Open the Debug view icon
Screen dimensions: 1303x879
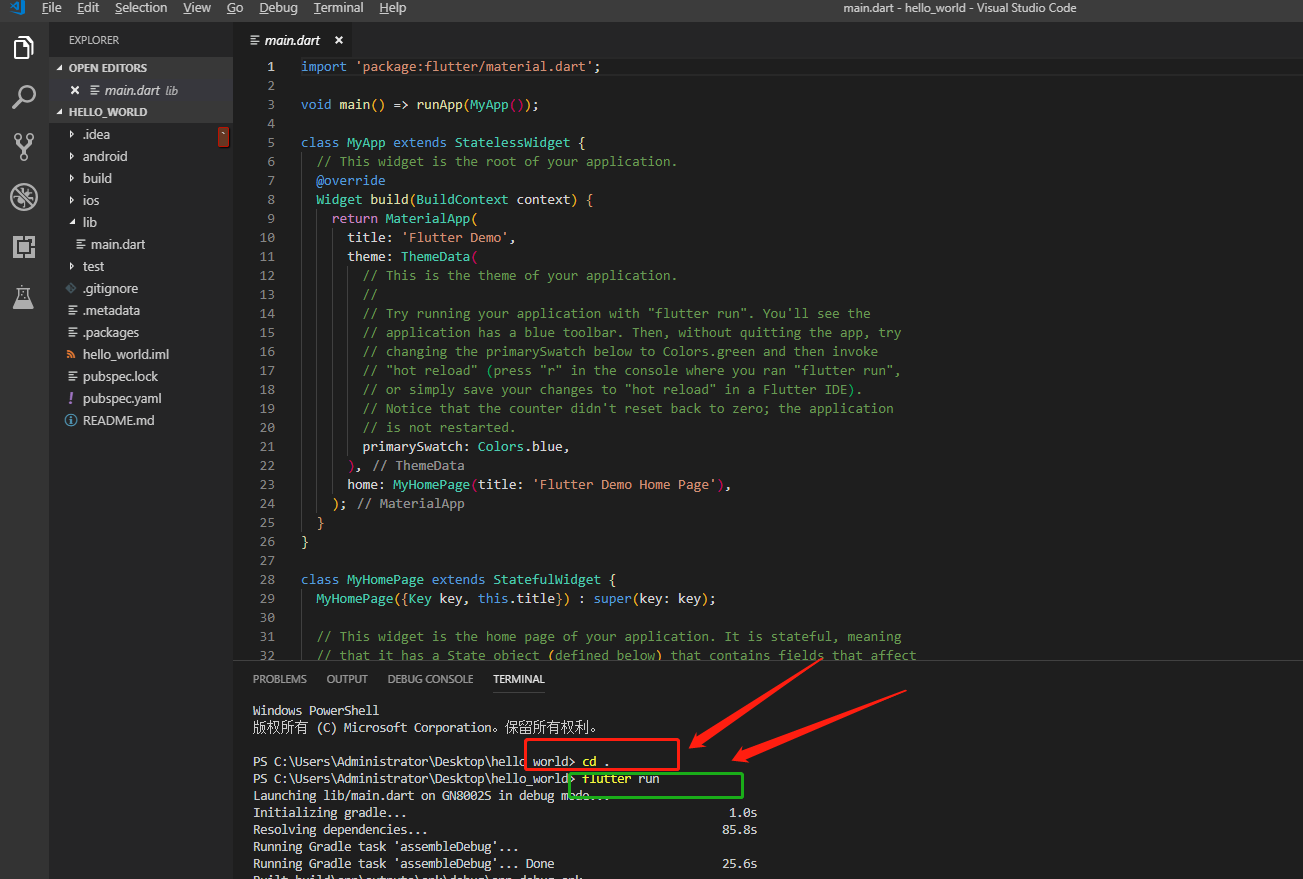[x=24, y=197]
